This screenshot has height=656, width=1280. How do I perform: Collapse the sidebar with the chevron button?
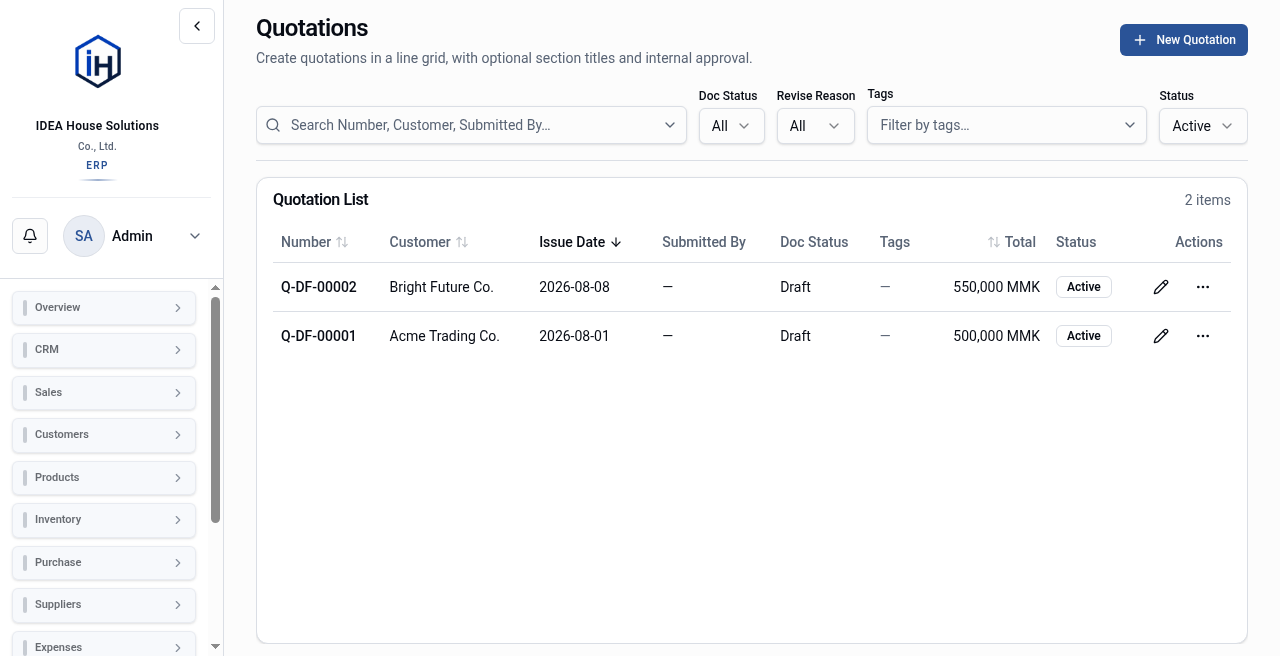(197, 26)
